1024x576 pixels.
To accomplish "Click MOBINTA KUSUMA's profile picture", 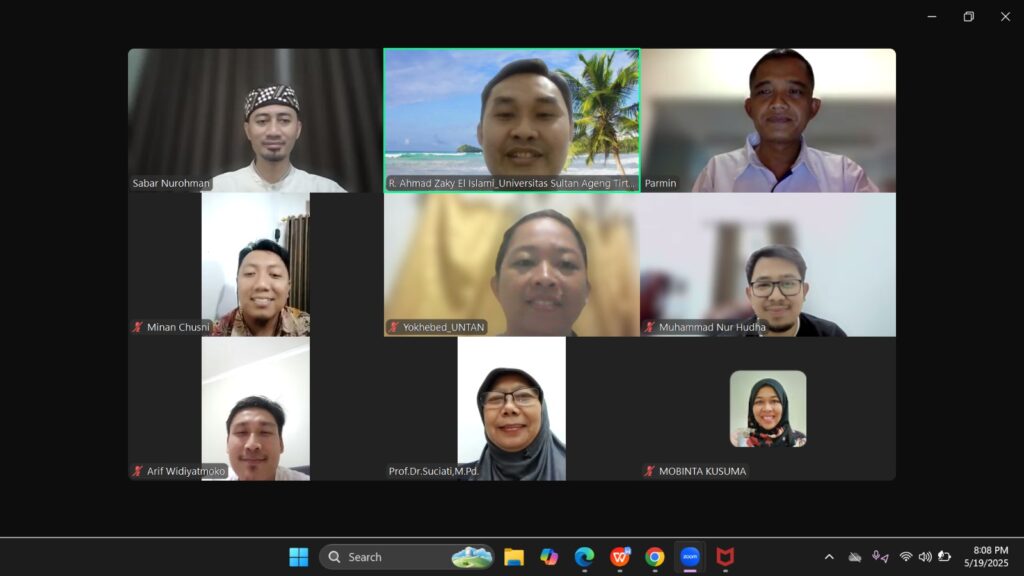I will point(768,409).
